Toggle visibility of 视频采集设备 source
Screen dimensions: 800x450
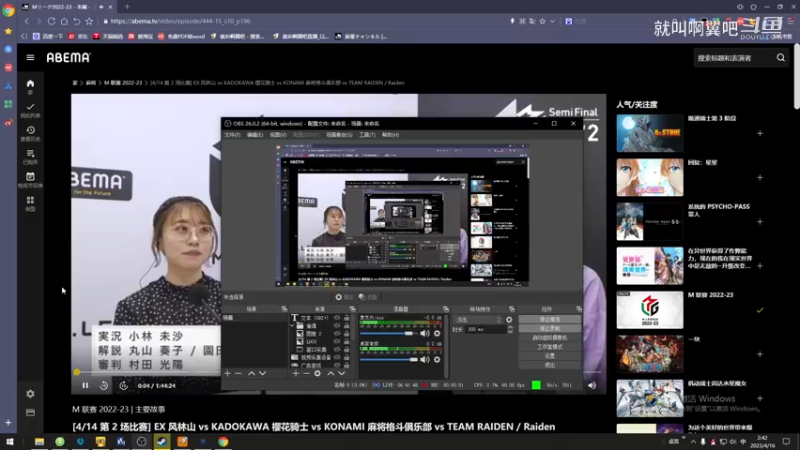pyautogui.click(x=337, y=358)
